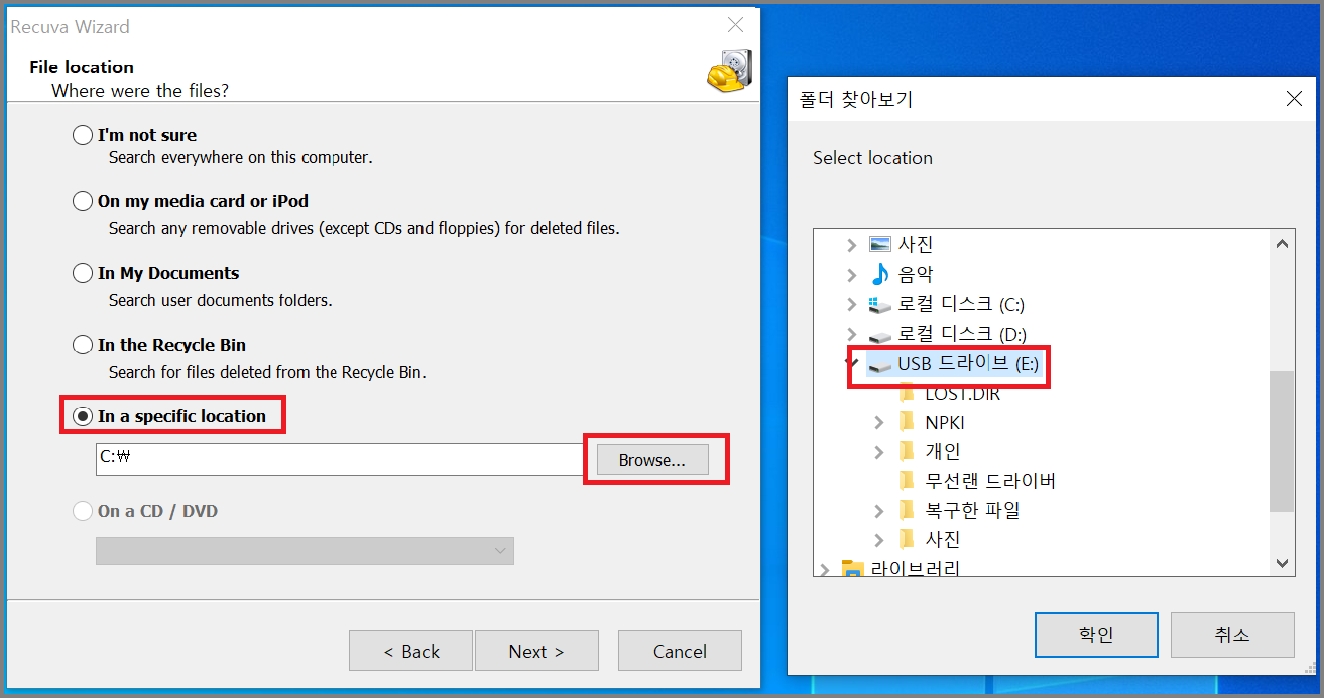Click the USB 드라이브 (E:) drive icon

click(x=880, y=365)
